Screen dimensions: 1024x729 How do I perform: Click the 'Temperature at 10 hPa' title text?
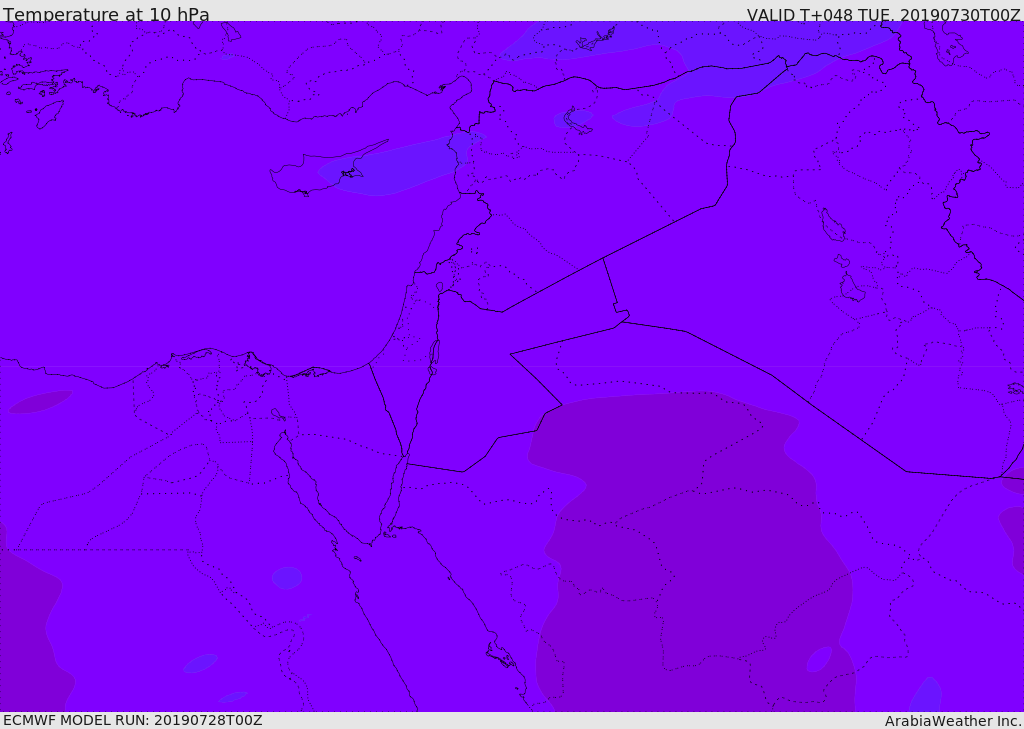point(106,14)
